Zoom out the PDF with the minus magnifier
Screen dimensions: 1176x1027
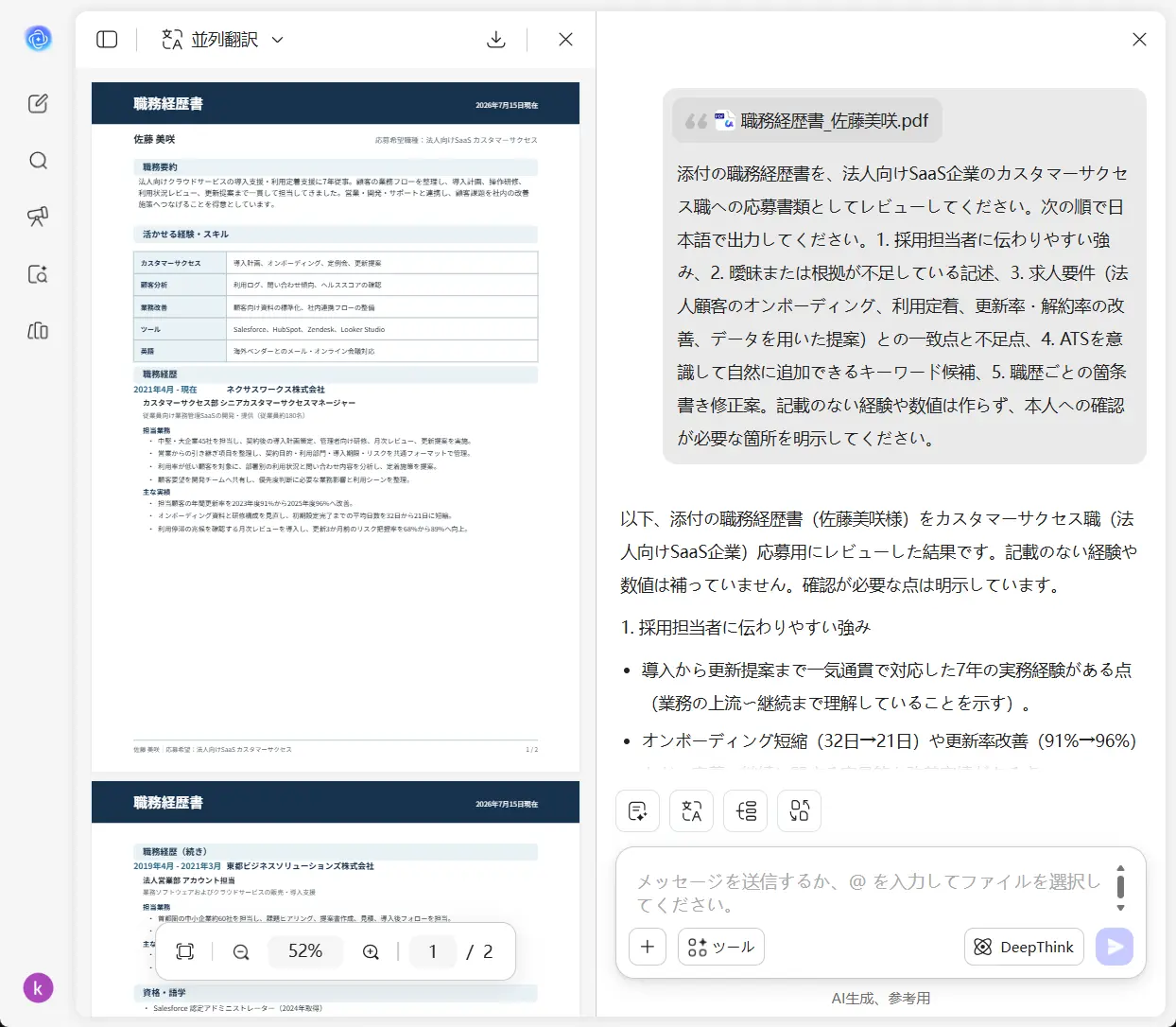241,951
